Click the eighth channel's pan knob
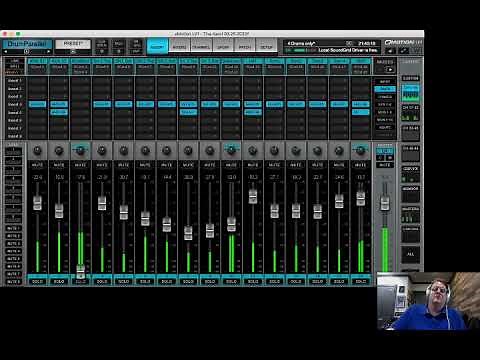Screen dimensions: 480x360 [x=188, y=151]
